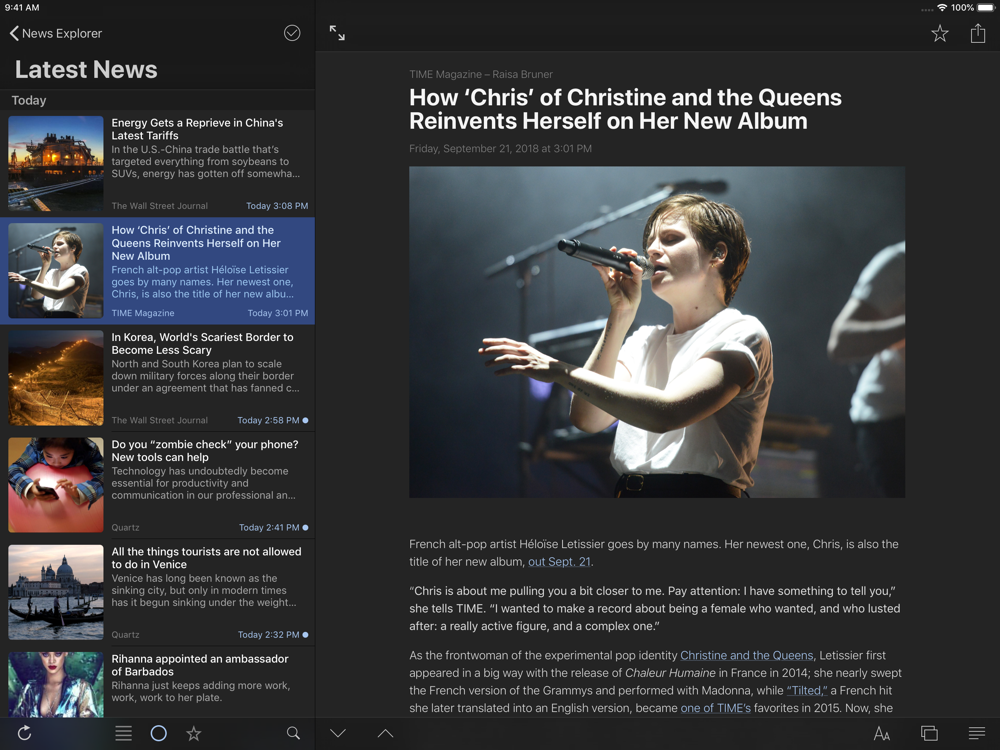The width and height of the screenshot is (1000, 750).
Task: Tap the large concert photo in article
Action: click(x=657, y=332)
